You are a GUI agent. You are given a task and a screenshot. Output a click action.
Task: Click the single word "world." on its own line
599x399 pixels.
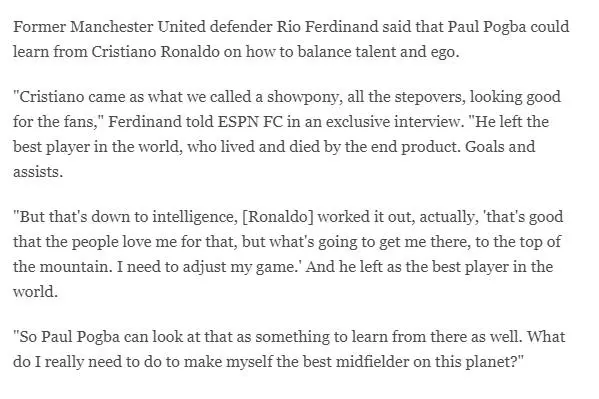coord(36,292)
